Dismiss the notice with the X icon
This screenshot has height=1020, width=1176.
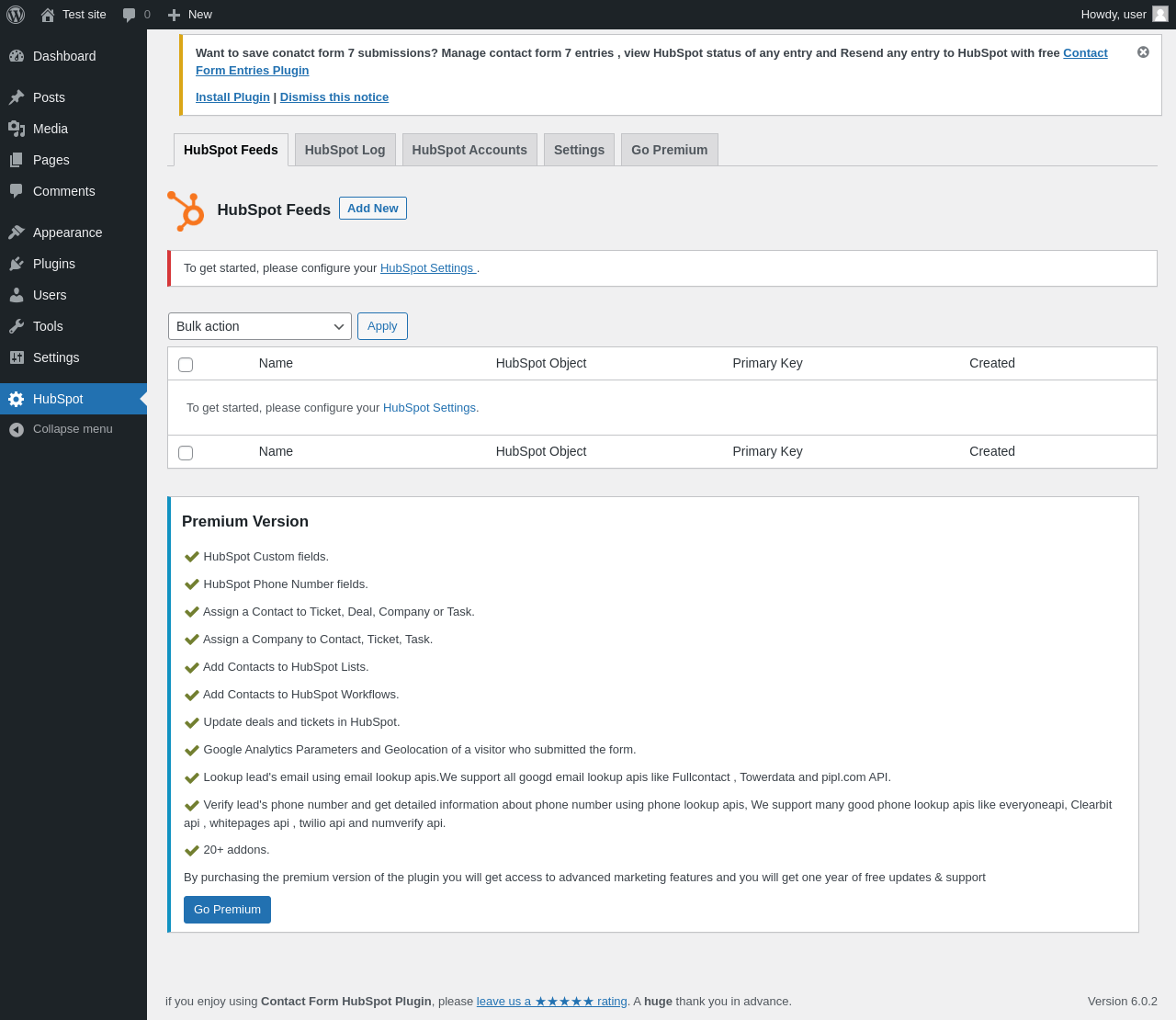click(1143, 52)
